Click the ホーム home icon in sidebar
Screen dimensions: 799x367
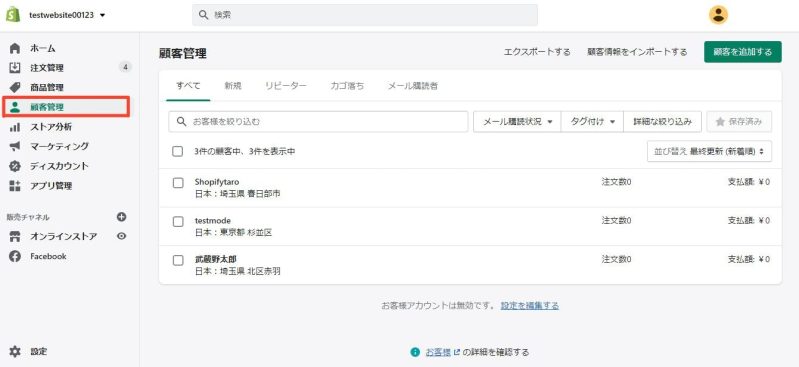point(15,48)
